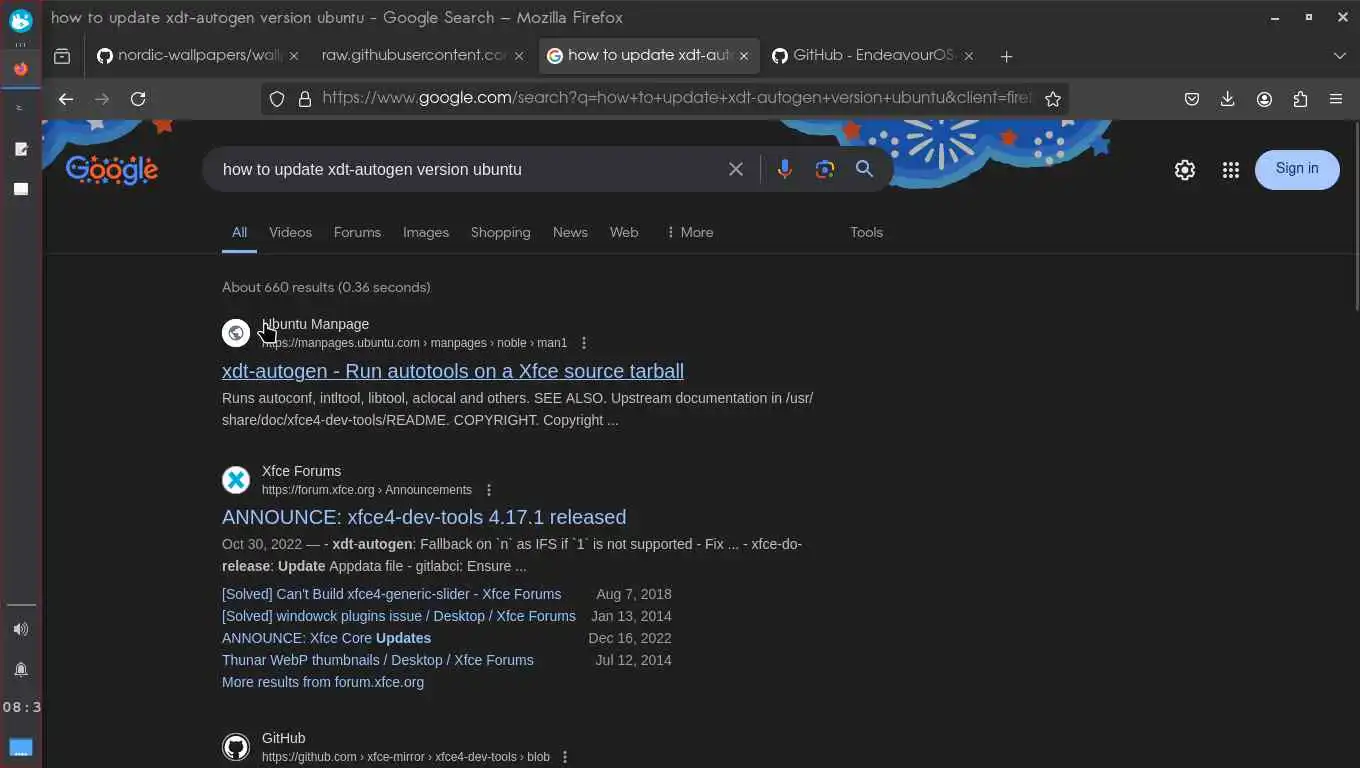1360x768 pixels.
Task: Click the Xfce Forums result favicon
Action: (x=236, y=480)
